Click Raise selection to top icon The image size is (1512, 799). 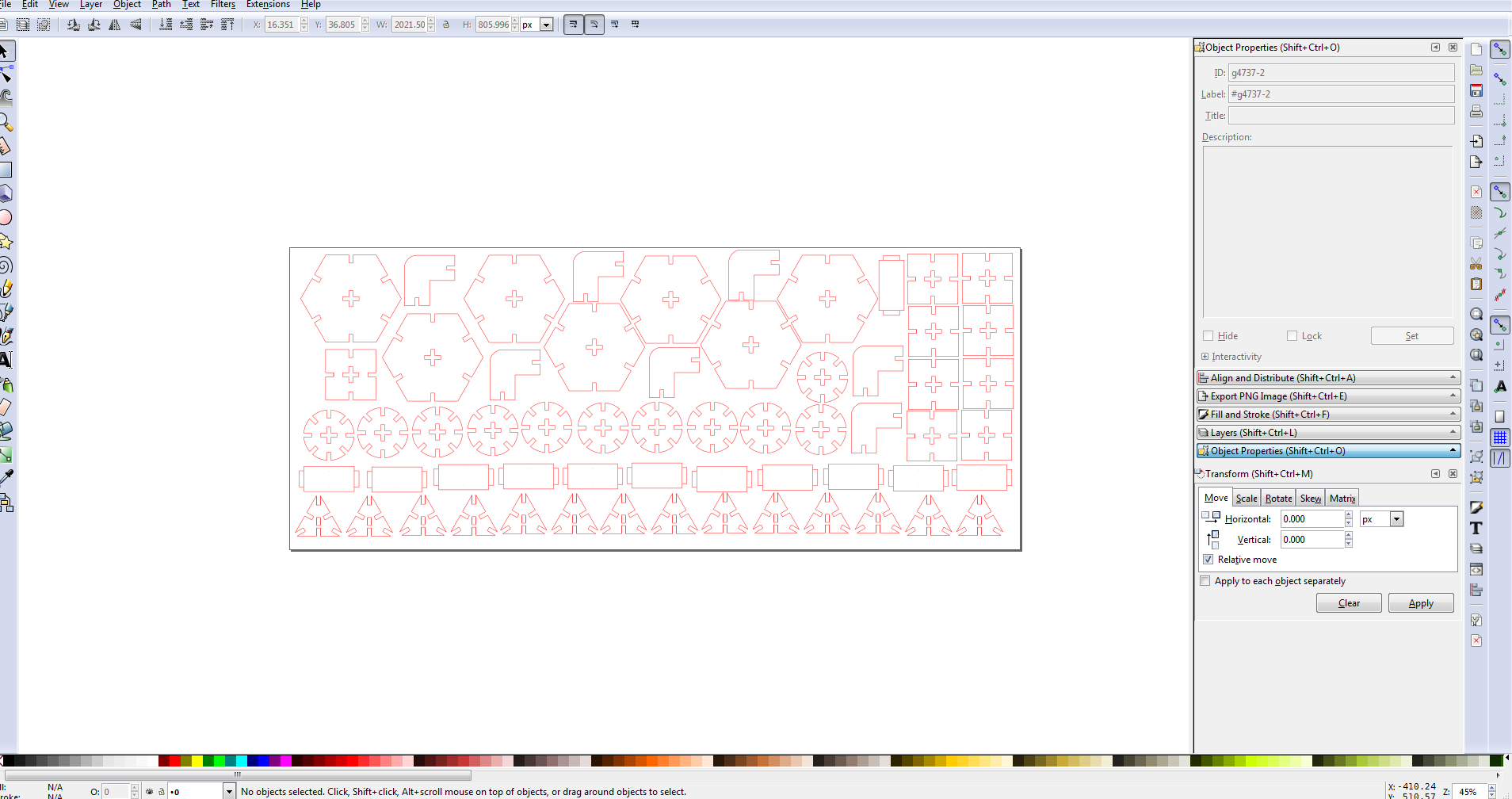[227, 25]
